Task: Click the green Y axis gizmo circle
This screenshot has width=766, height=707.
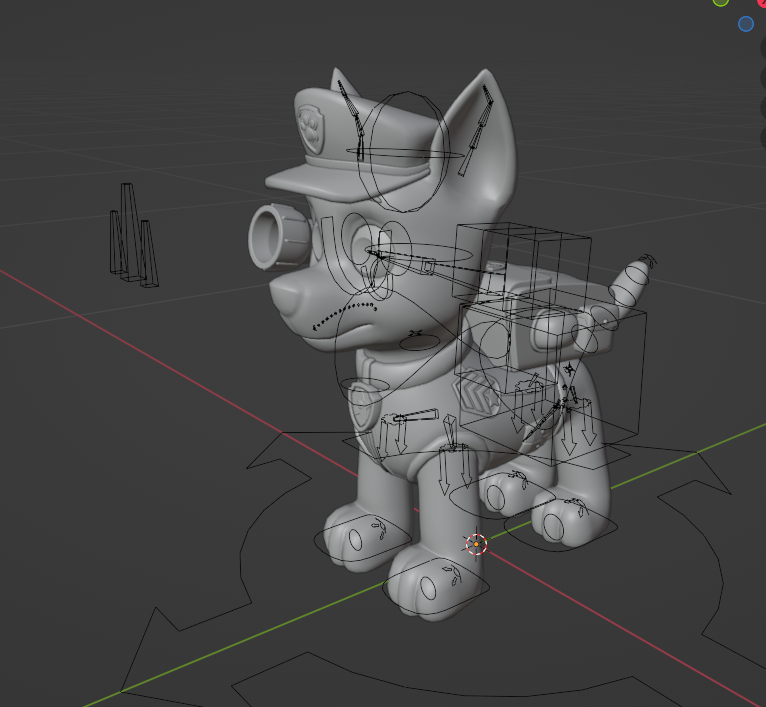Action: point(721,1)
